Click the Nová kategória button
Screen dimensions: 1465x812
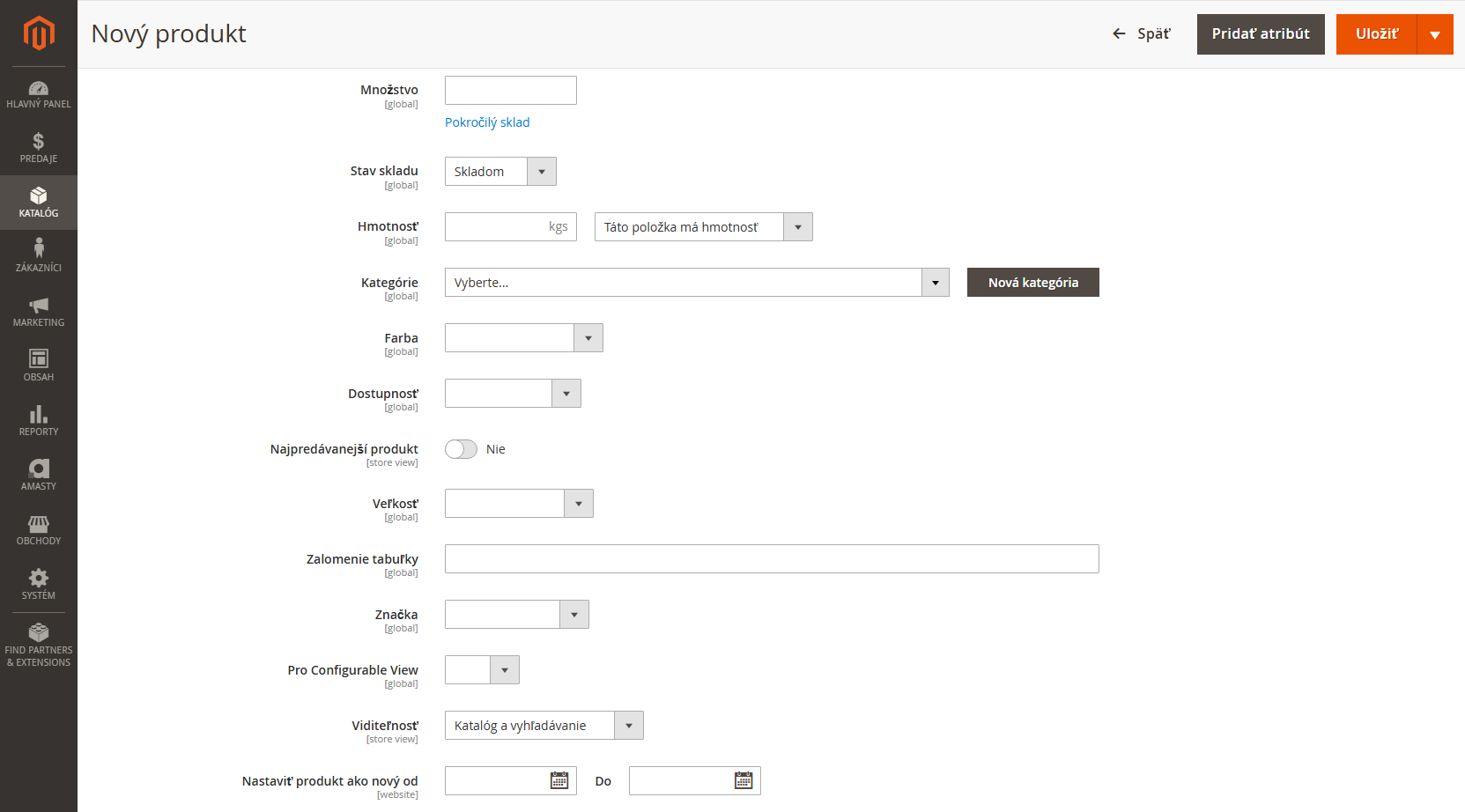pos(1032,283)
